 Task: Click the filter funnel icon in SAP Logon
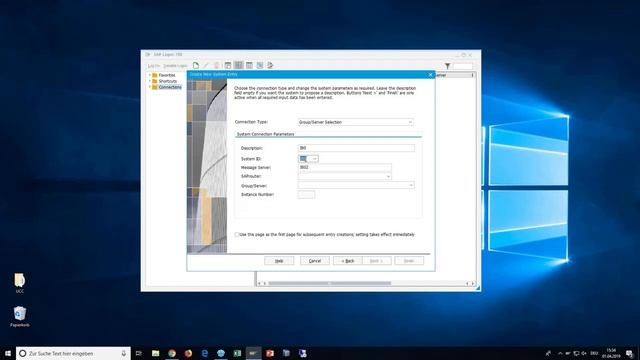447,66
